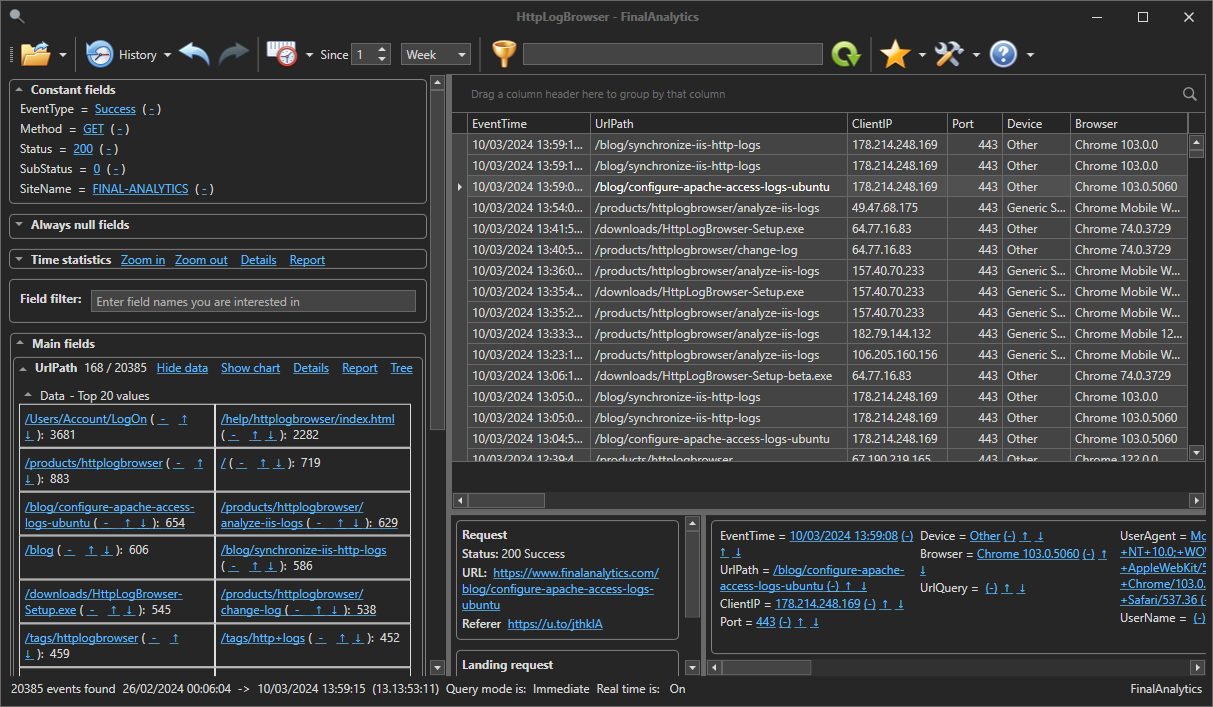
Task: Sort by the EventTime column header
Action: [527, 124]
